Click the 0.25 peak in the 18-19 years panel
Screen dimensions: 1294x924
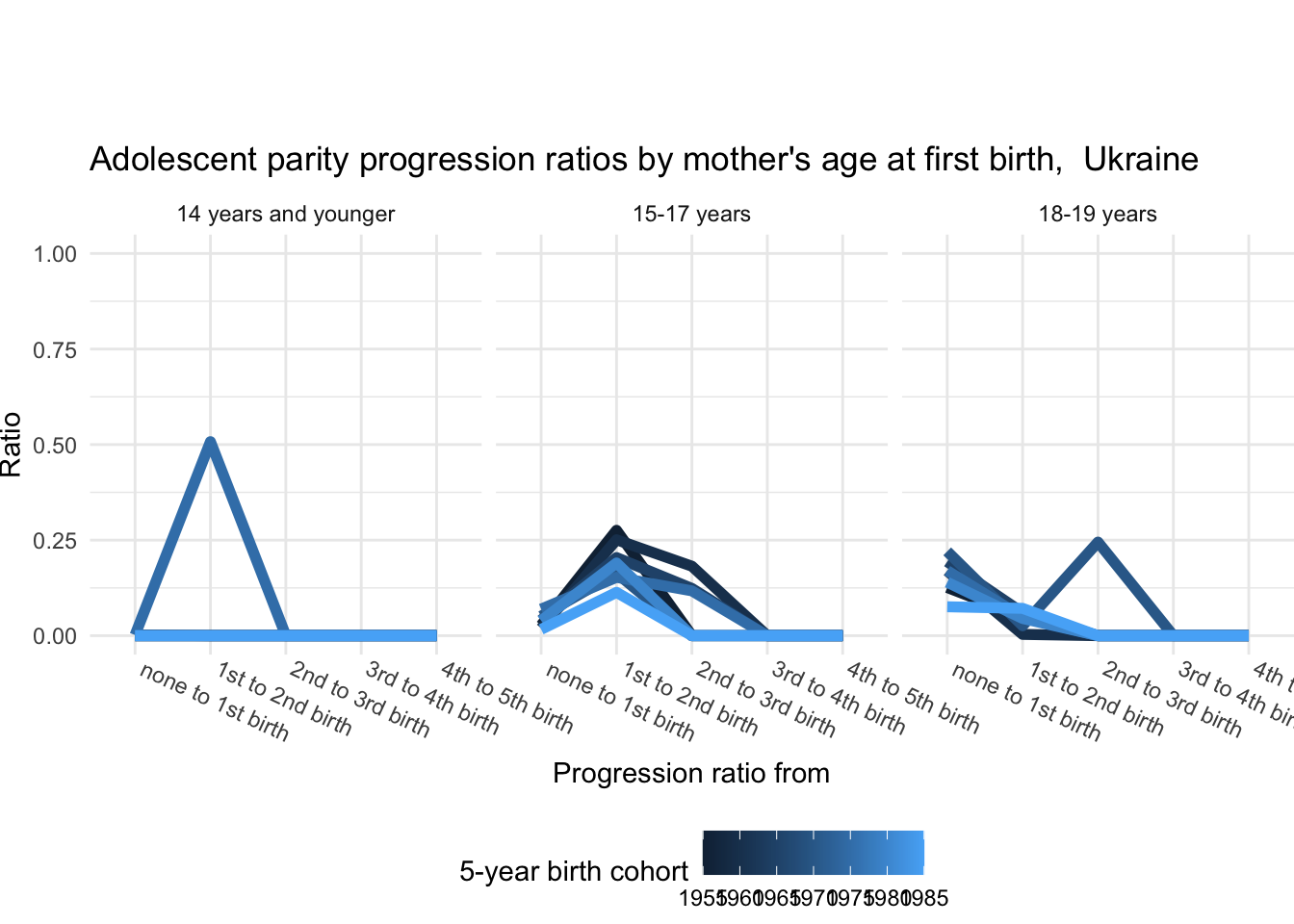[x=1098, y=543]
